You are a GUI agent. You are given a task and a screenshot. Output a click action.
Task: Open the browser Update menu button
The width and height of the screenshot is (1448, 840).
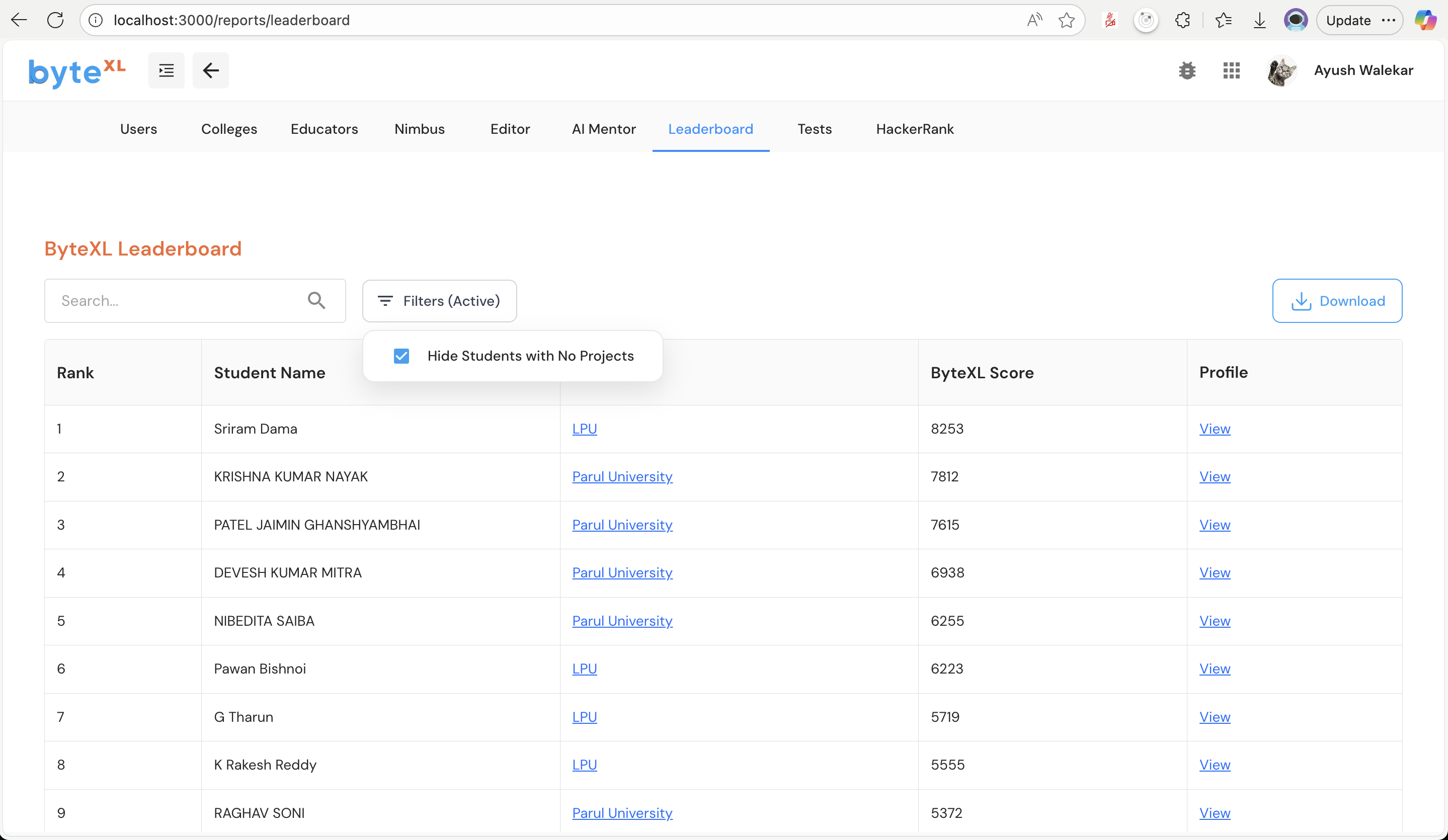(x=1359, y=20)
